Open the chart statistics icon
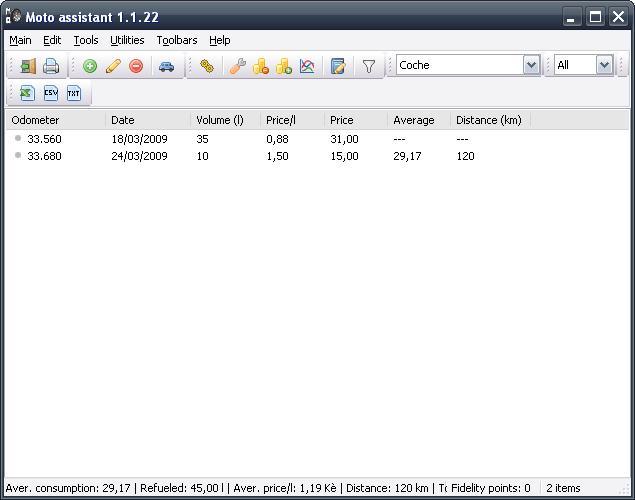The width and height of the screenshot is (635, 500). point(307,66)
